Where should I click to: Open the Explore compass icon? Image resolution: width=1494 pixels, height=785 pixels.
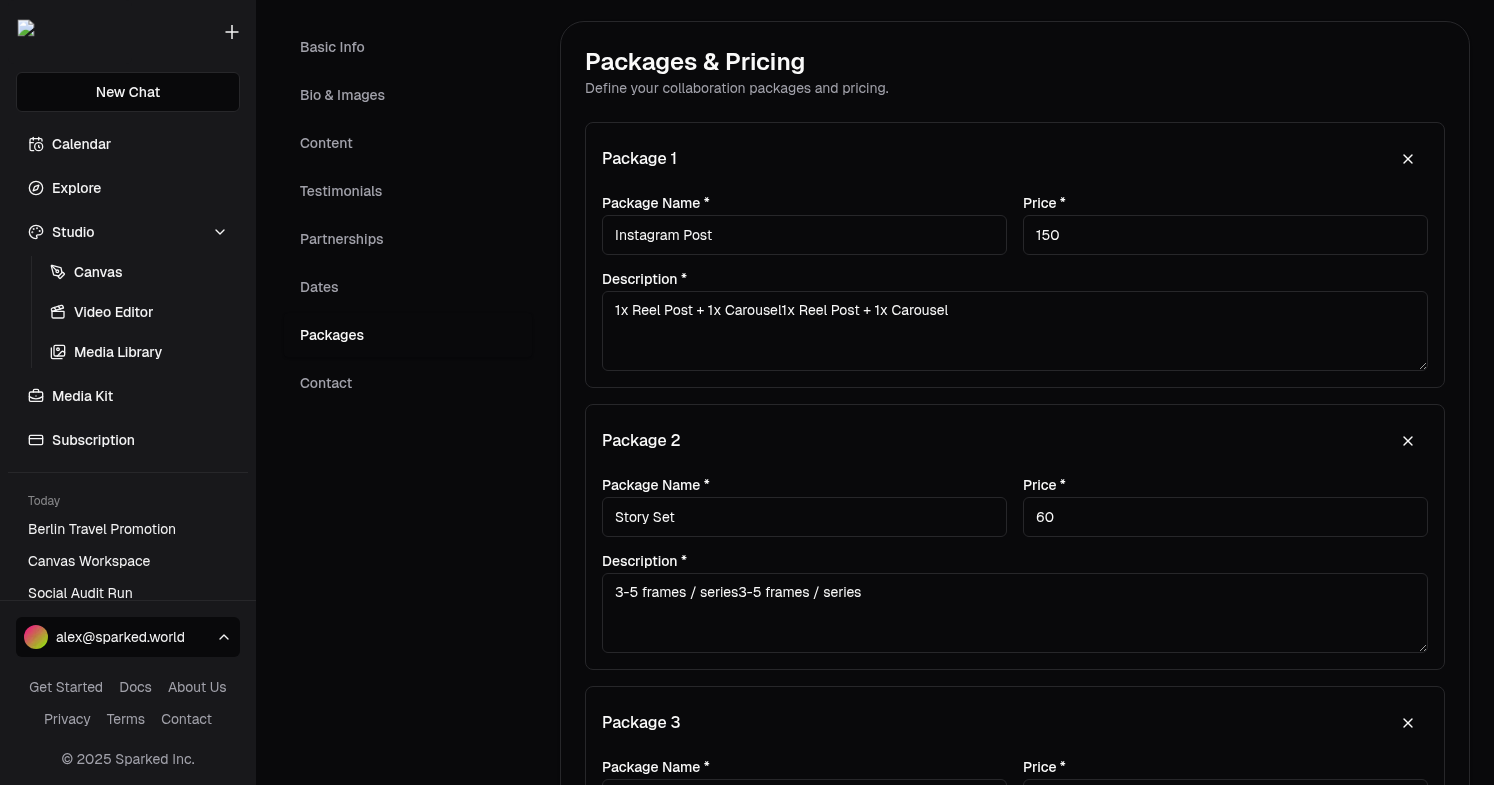(x=36, y=188)
